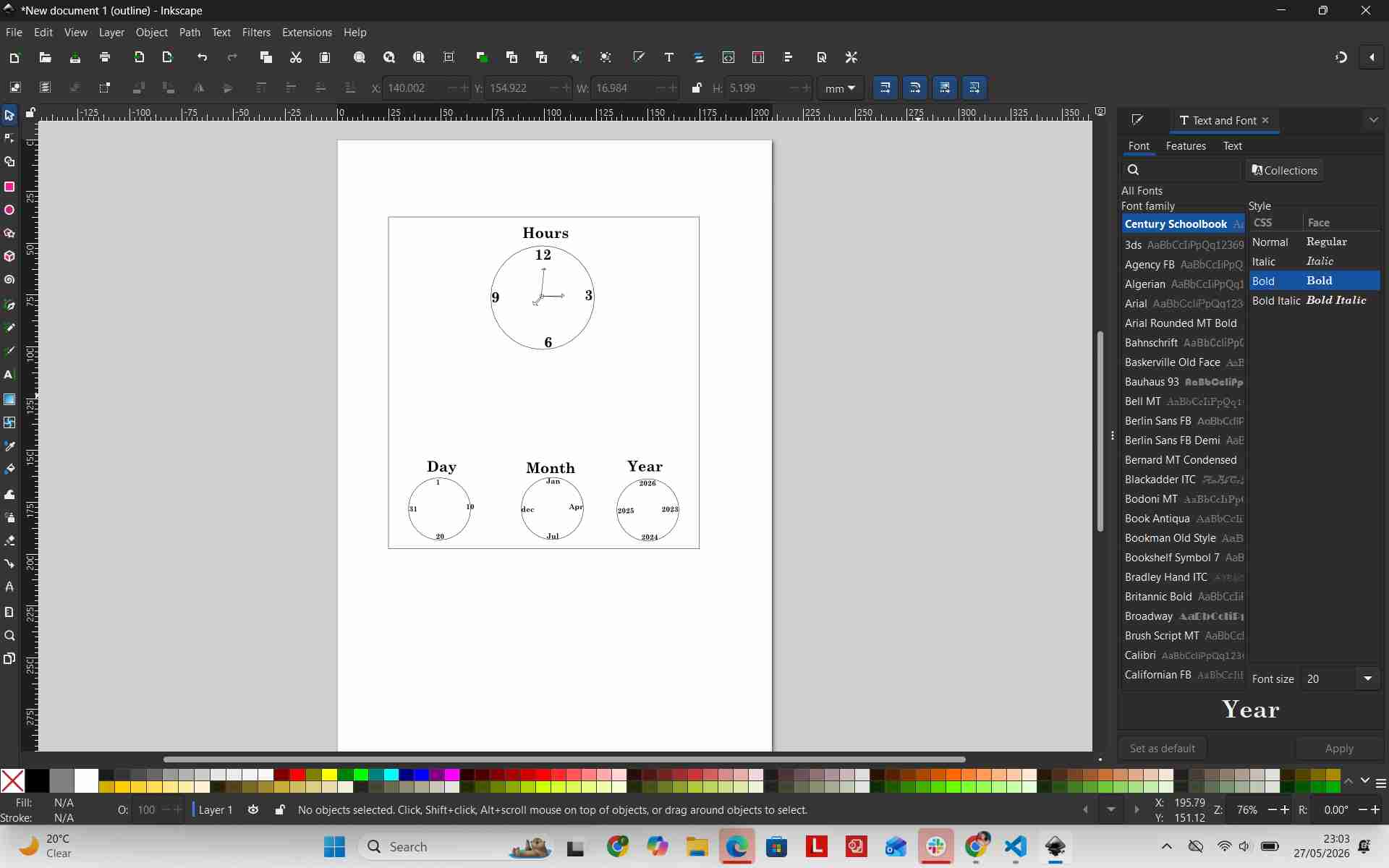Toggle move patterns with objects

[x=974, y=88]
